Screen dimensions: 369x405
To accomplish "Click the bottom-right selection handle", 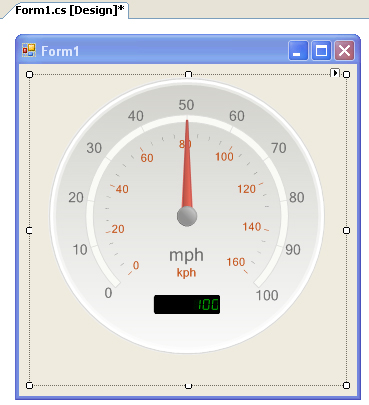I will (347, 386).
